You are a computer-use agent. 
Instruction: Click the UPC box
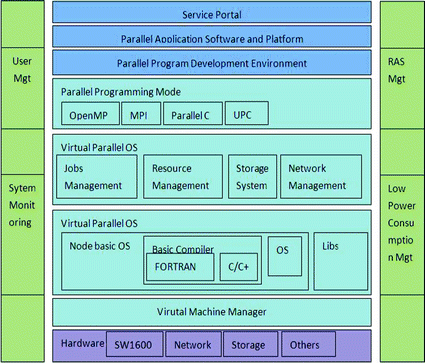click(247, 113)
